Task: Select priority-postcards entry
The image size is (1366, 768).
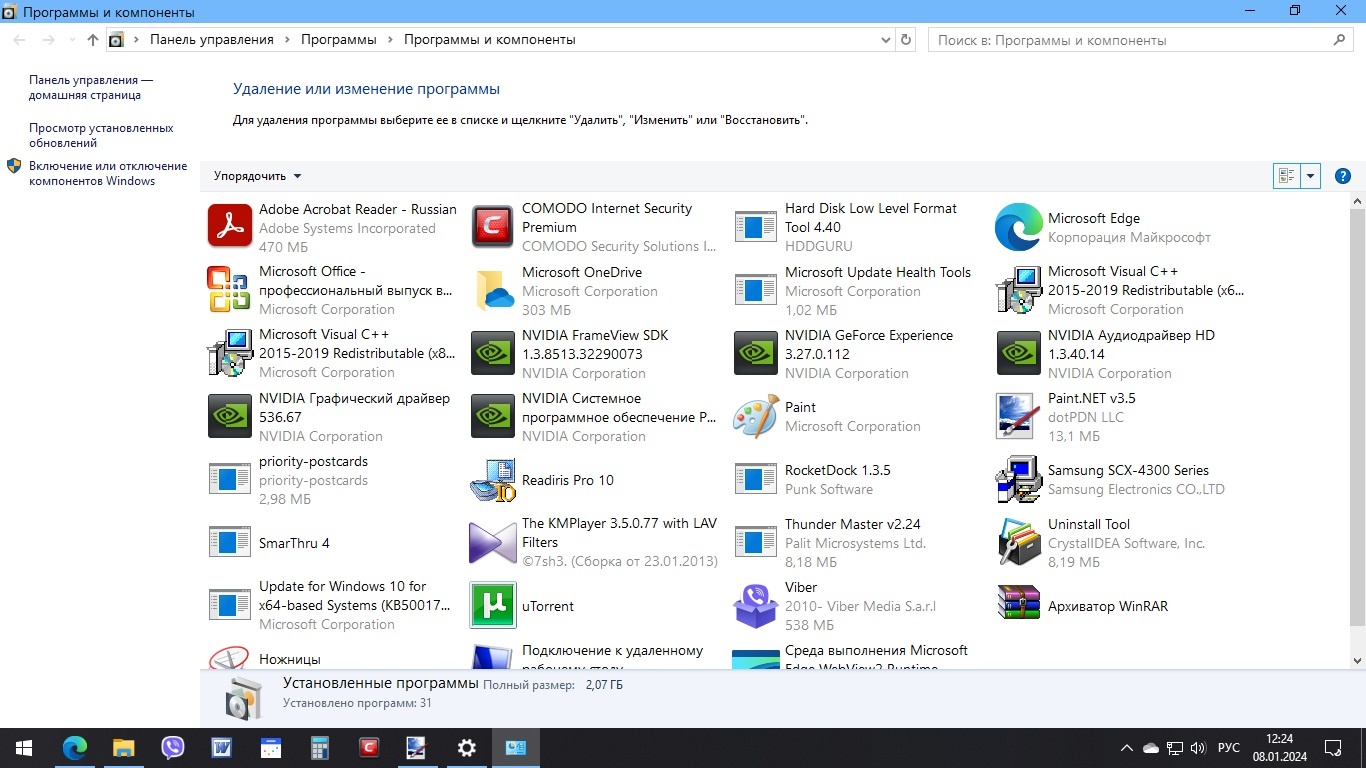Action: [331, 480]
